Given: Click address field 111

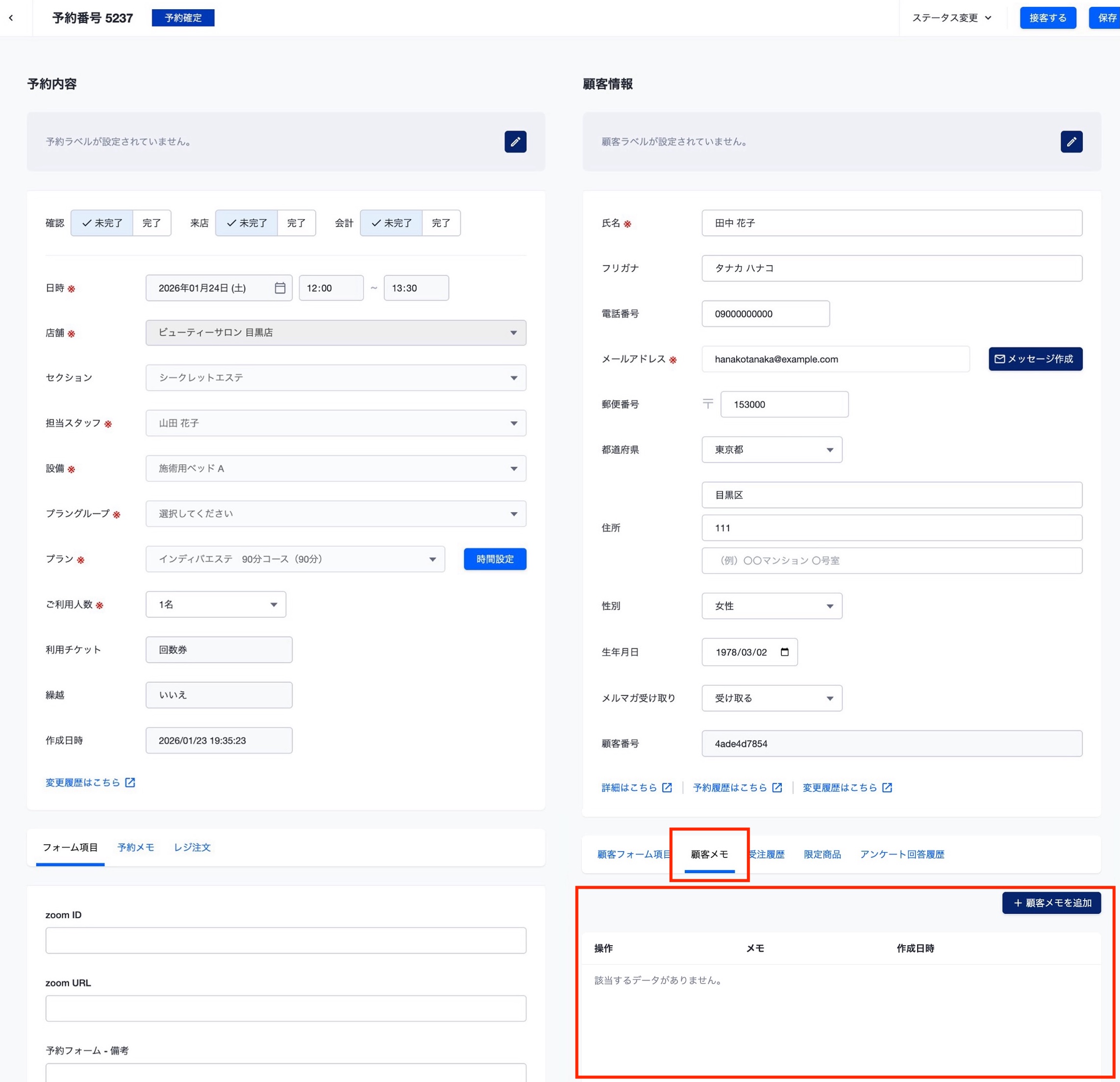Looking at the screenshot, I should [892, 528].
